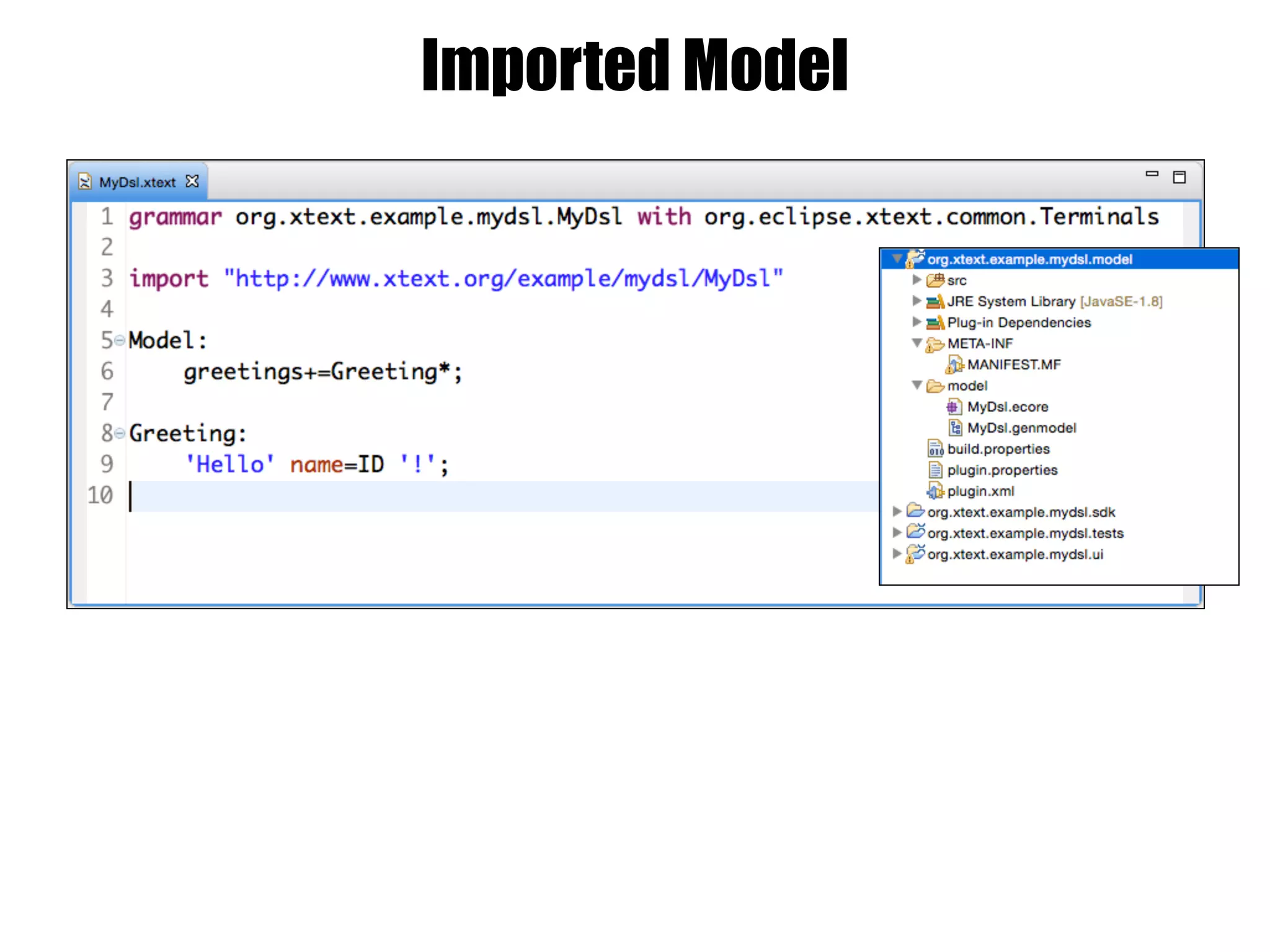Click the src package folder icon
Image resolution: width=1270 pixels, height=952 pixels.
[935, 281]
